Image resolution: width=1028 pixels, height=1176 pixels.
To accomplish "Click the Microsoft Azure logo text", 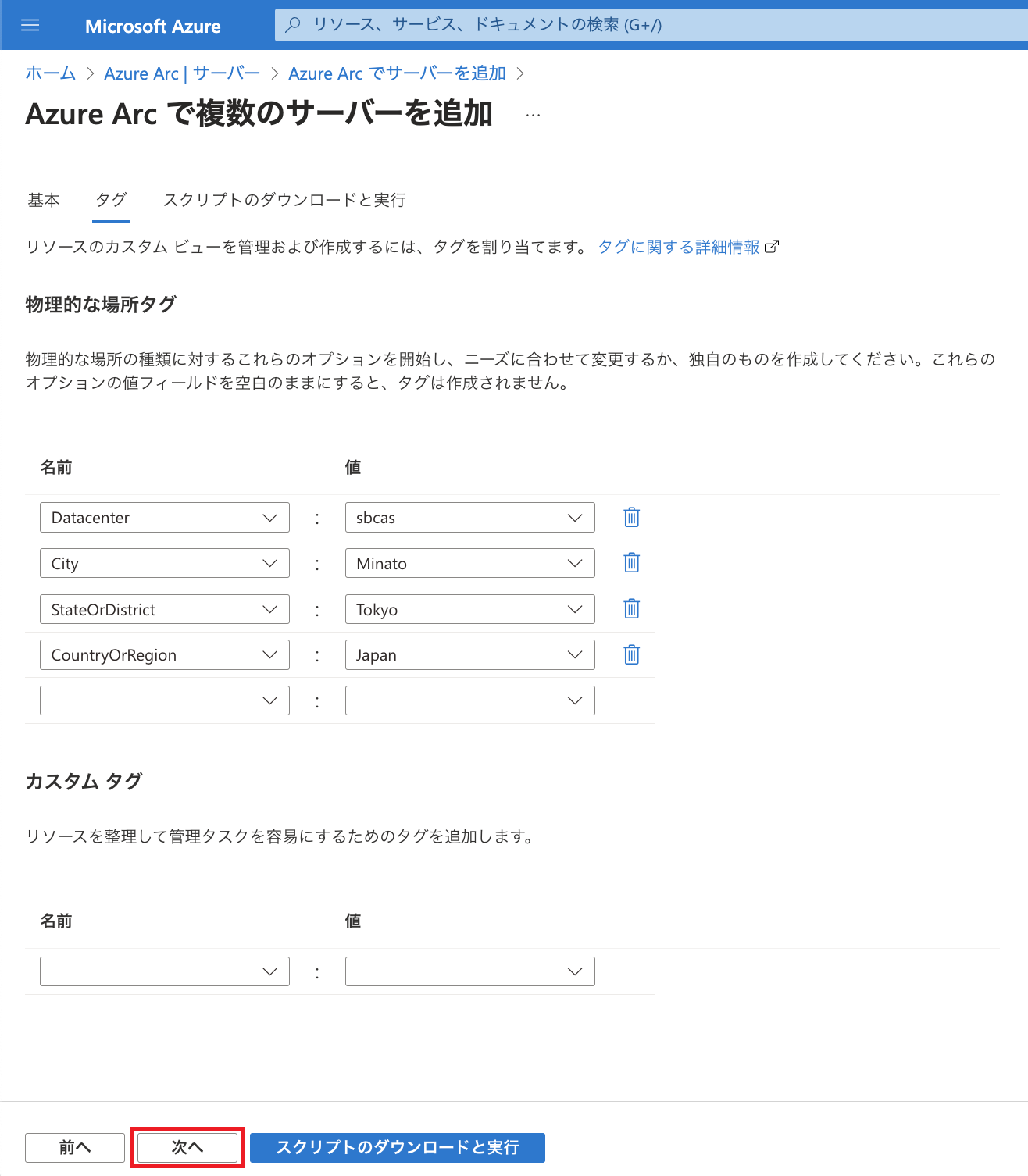I will pos(153,26).
